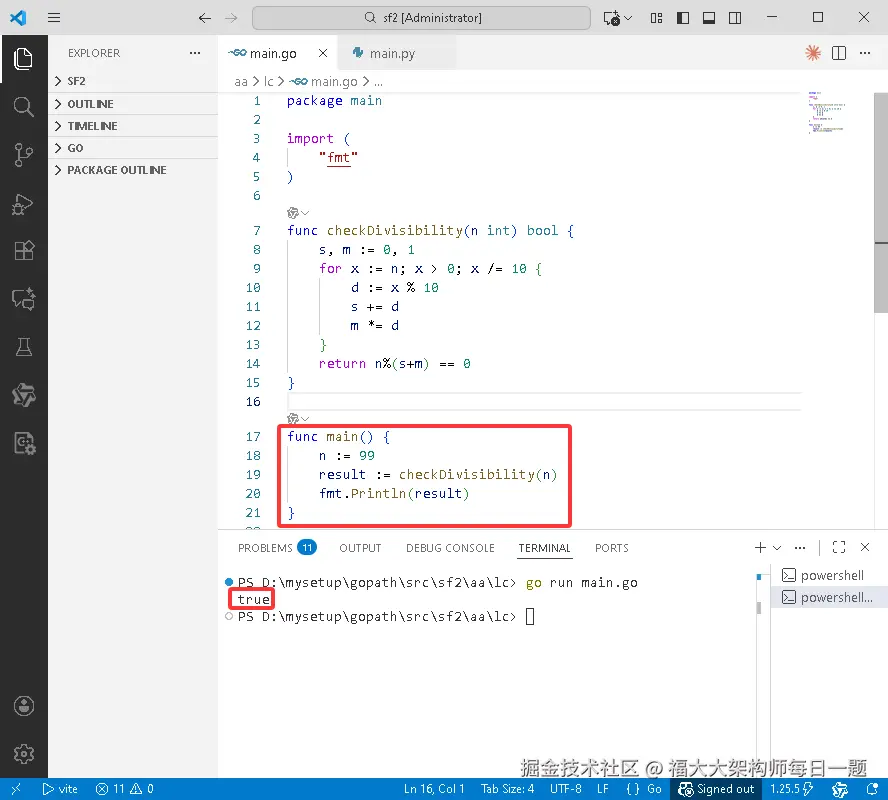Open the launch profile dropdown arrow
Image resolution: width=888 pixels, height=800 pixels.
[x=777, y=547]
